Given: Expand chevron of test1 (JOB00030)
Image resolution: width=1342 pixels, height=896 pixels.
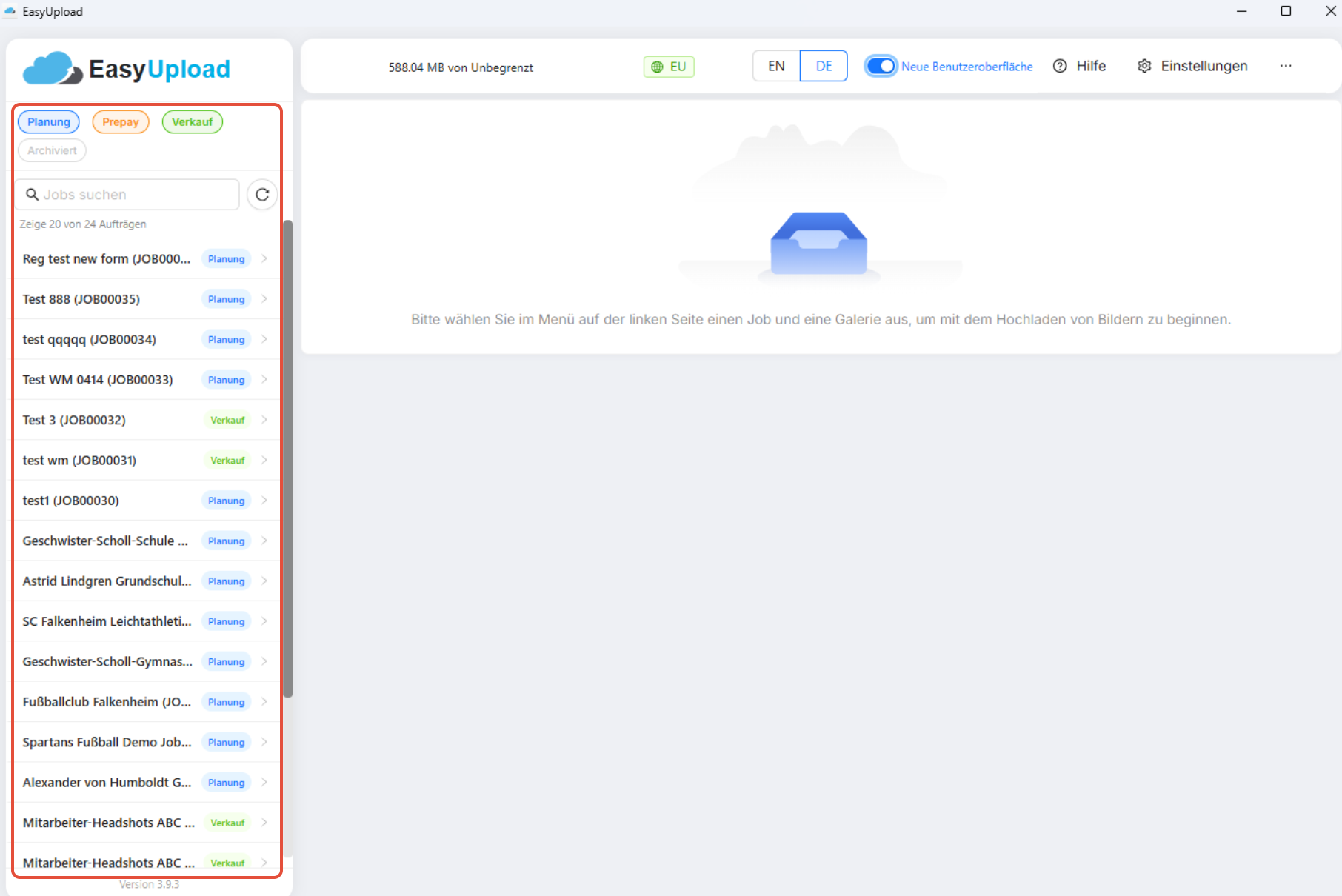Looking at the screenshot, I should point(264,501).
